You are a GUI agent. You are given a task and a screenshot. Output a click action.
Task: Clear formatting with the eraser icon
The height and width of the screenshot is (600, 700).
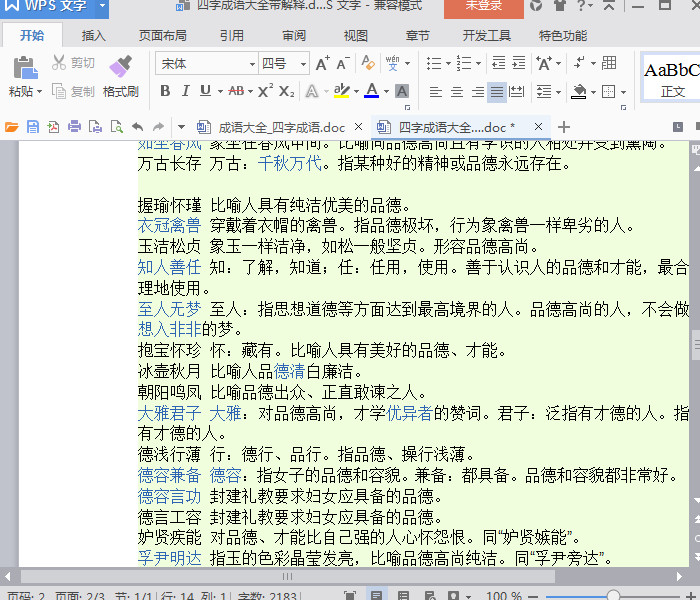tap(368, 63)
